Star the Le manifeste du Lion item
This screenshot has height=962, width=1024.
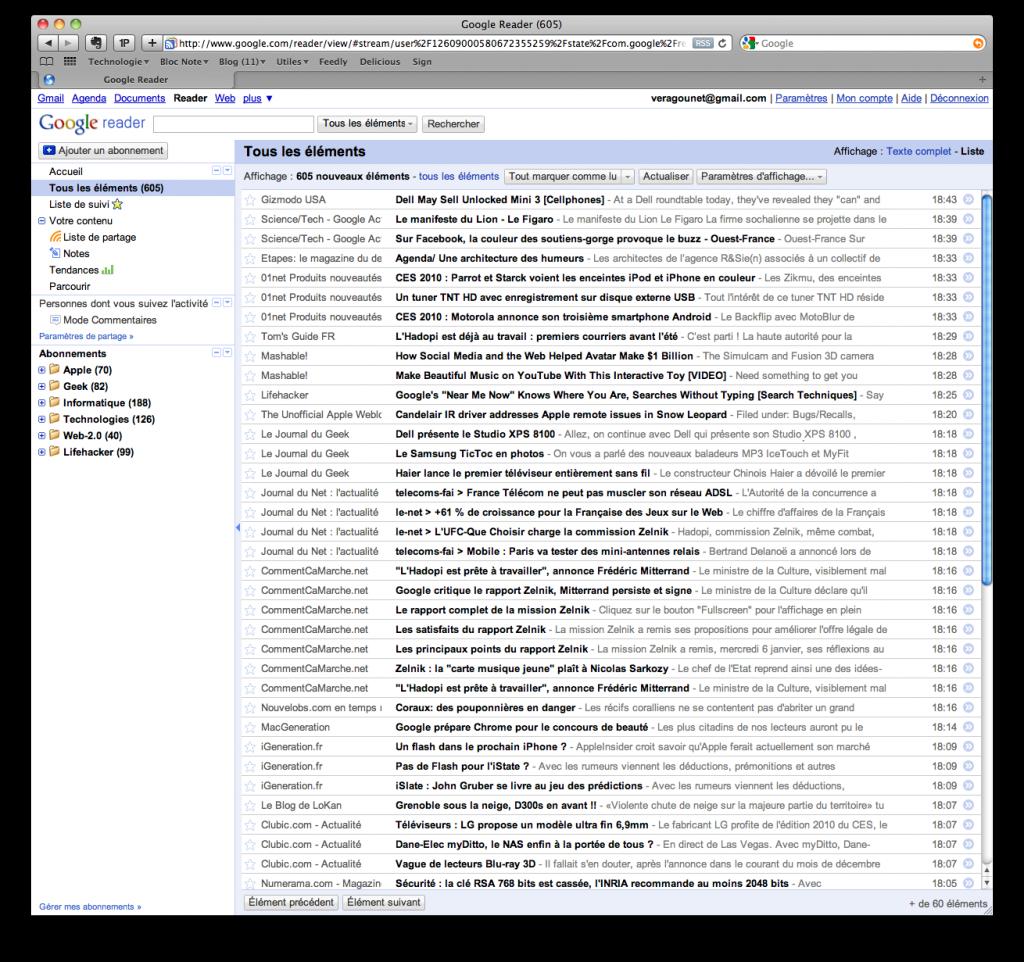coord(250,219)
